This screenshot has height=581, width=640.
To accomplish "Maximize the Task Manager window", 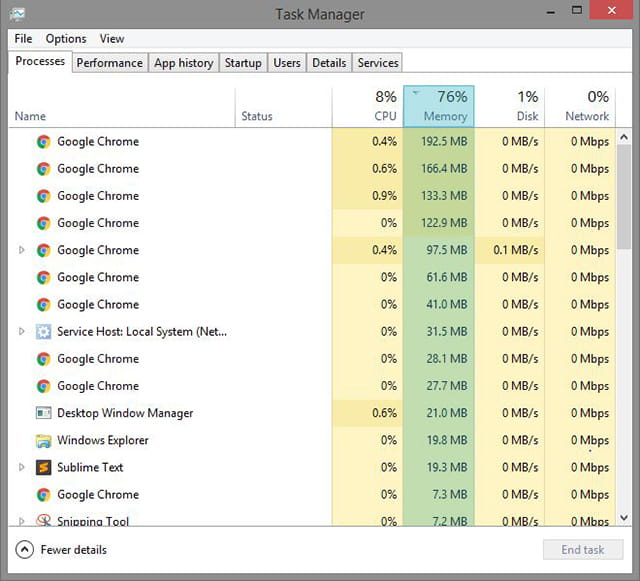I will (x=576, y=10).
